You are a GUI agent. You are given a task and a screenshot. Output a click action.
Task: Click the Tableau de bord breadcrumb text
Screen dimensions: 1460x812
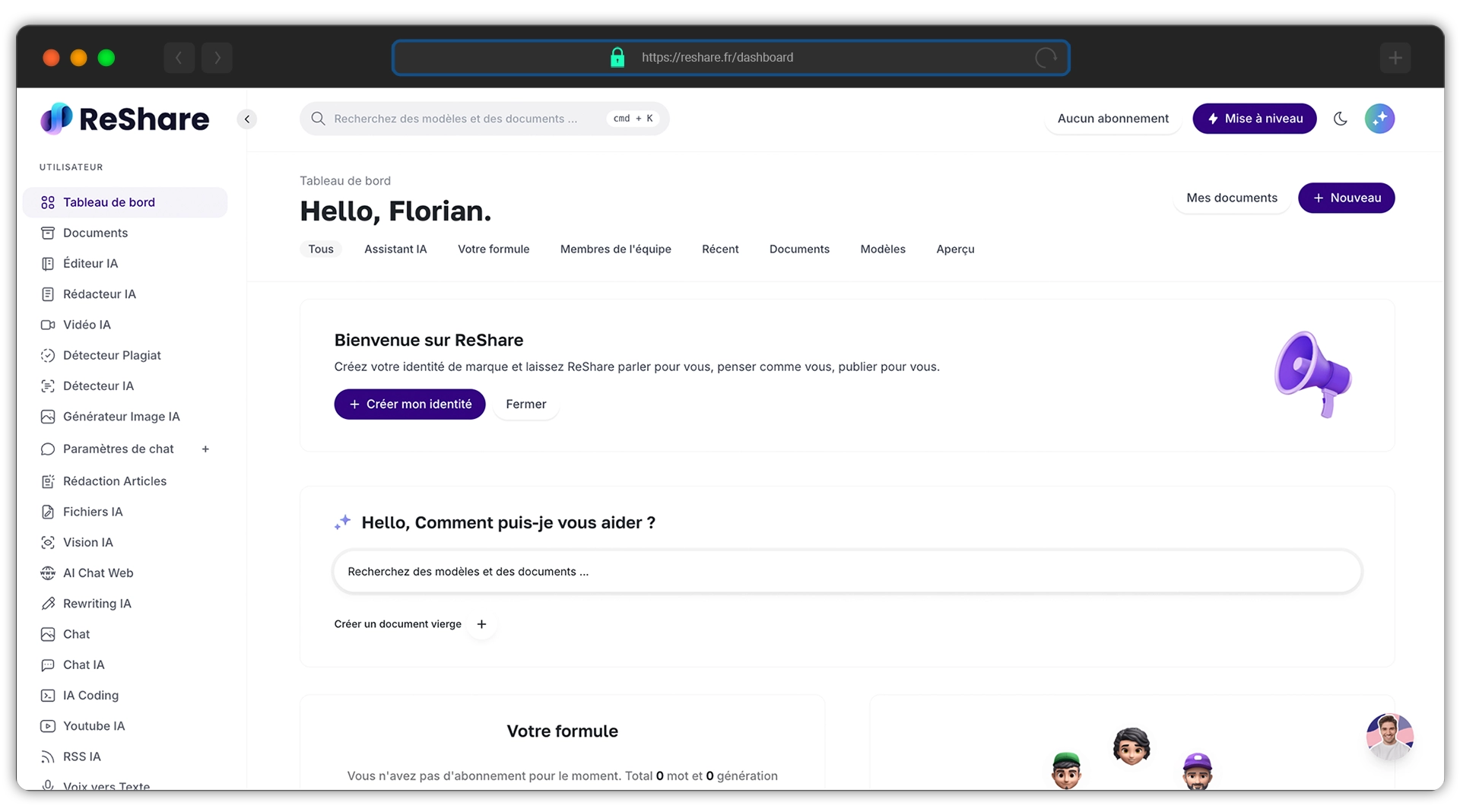(x=345, y=181)
